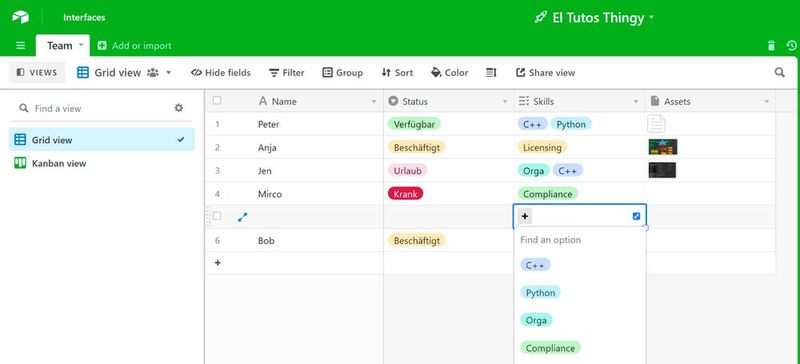This screenshot has width=800, height=364.
Task: Click Peter's Python skill tag
Action: click(571, 124)
